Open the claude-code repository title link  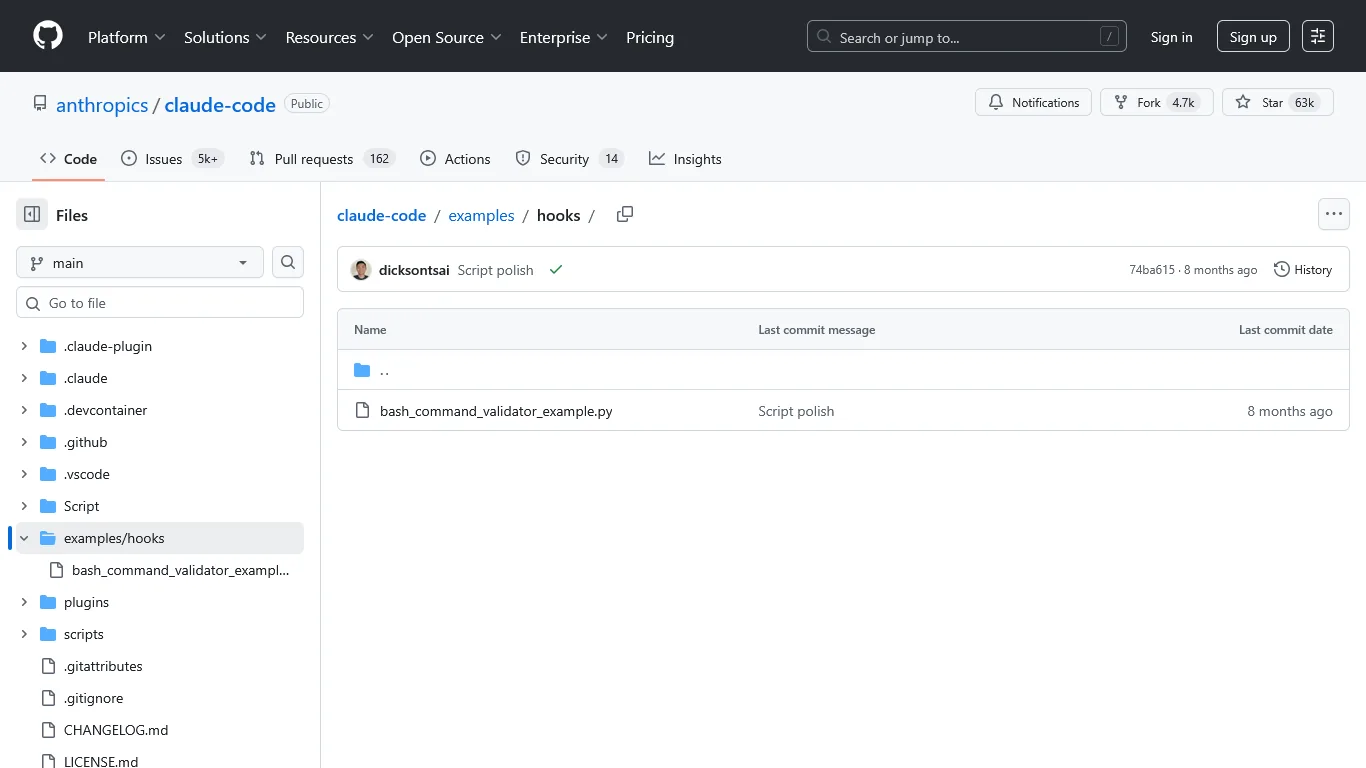pyautogui.click(x=220, y=105)
